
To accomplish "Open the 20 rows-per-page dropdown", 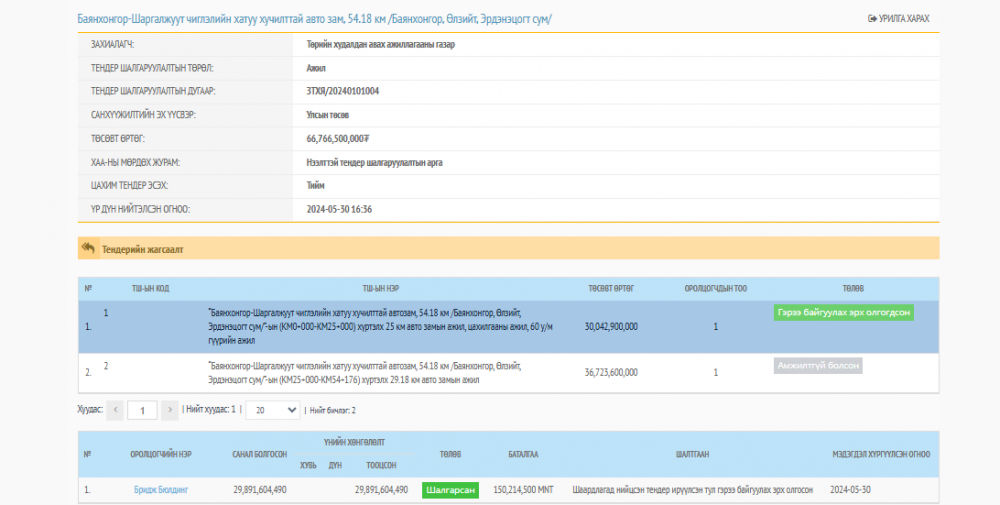I will click(x=272, y=410).
